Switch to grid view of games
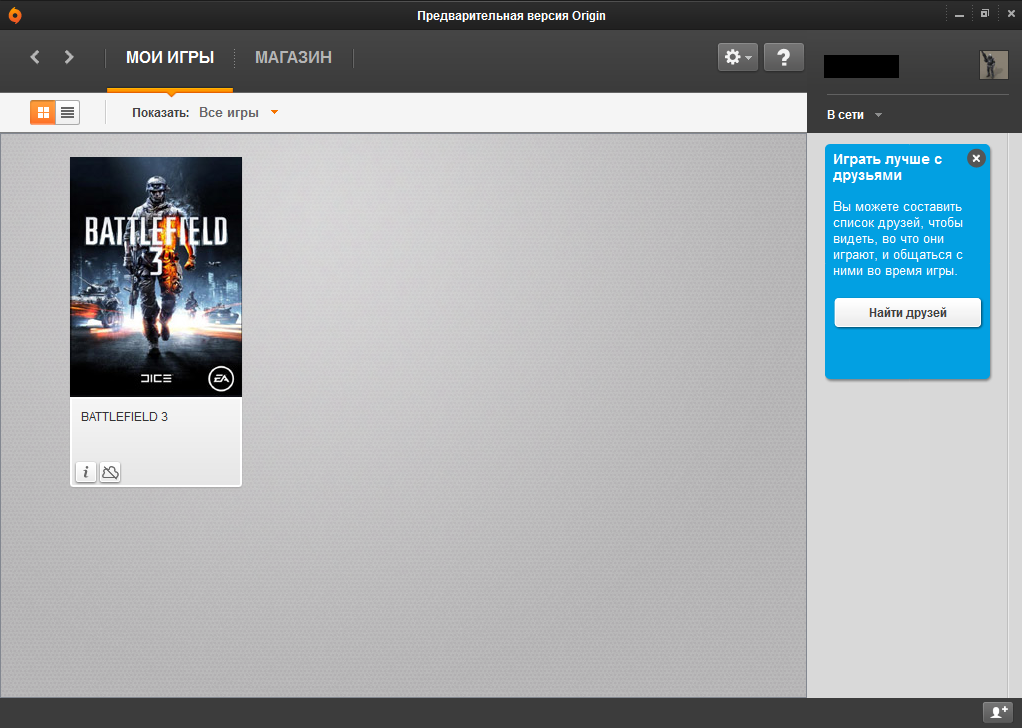 pyautogui.click(x=43, y=113)
